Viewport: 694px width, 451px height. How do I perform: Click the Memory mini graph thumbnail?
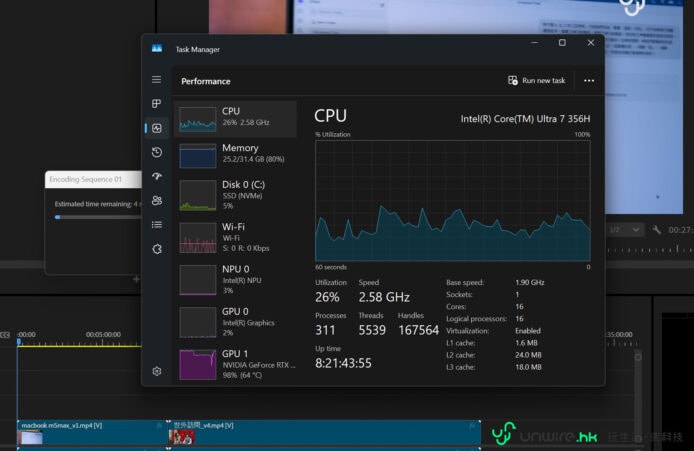pyautogui.click(x=197, y=155)
